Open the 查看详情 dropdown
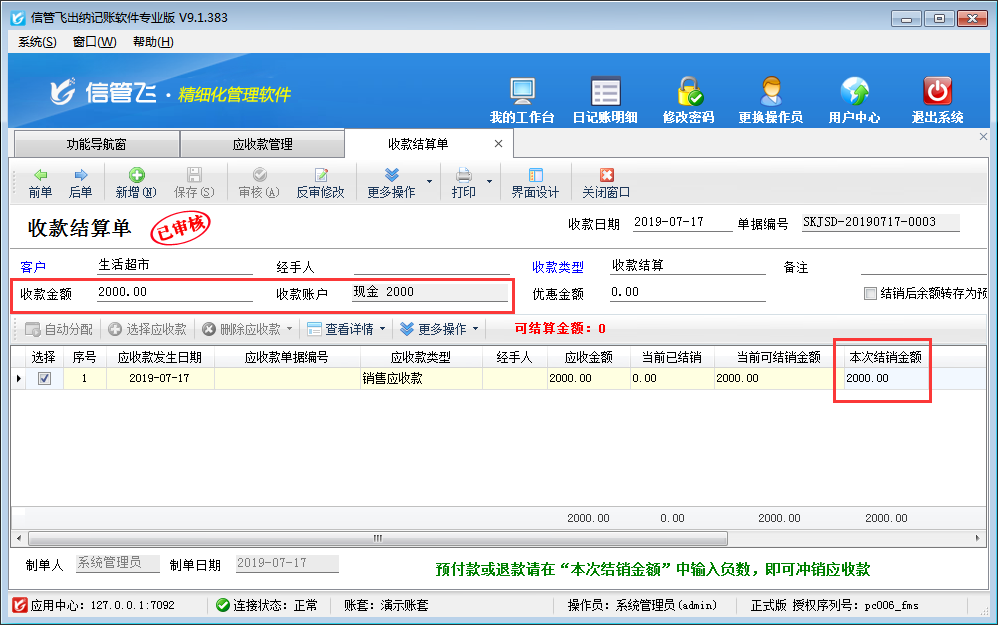 [346, 329]
